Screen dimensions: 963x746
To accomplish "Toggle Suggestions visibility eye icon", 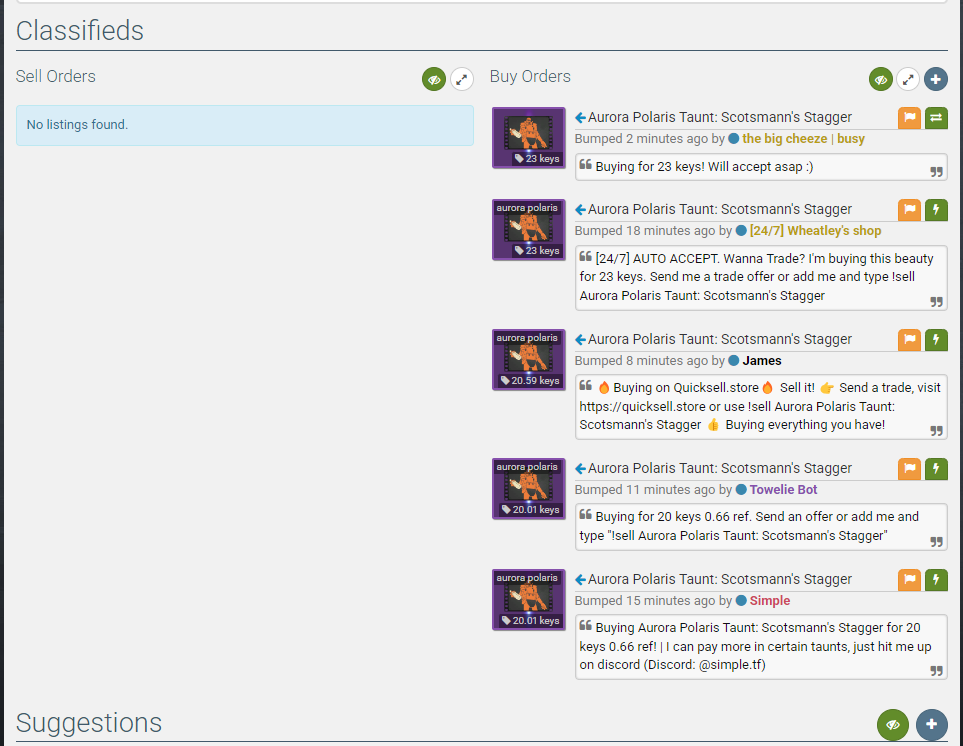I will coord(893,725).
